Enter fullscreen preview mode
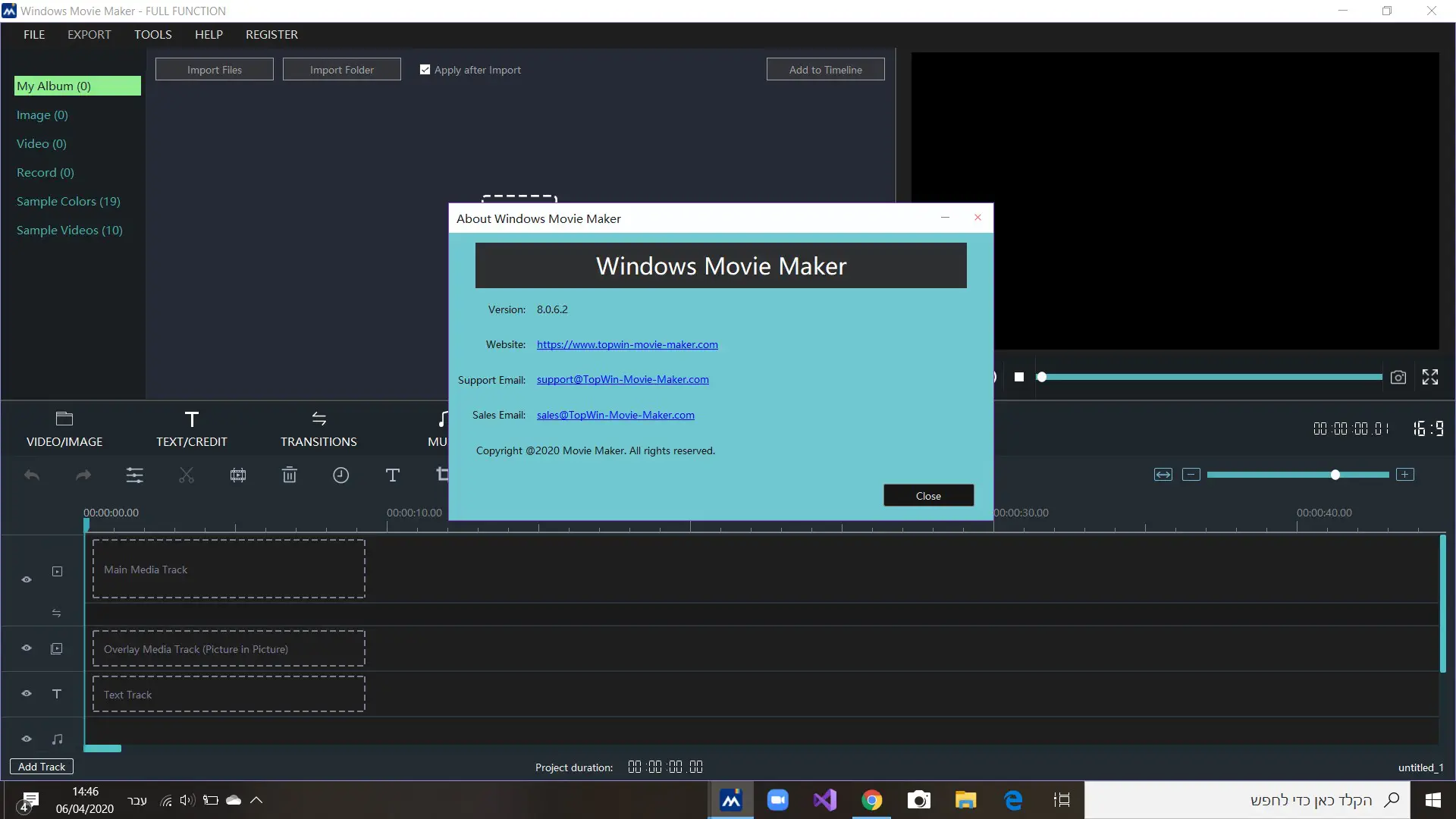Image resolution: width=1456 pixels, height=819 pixels. [1430, 377]
